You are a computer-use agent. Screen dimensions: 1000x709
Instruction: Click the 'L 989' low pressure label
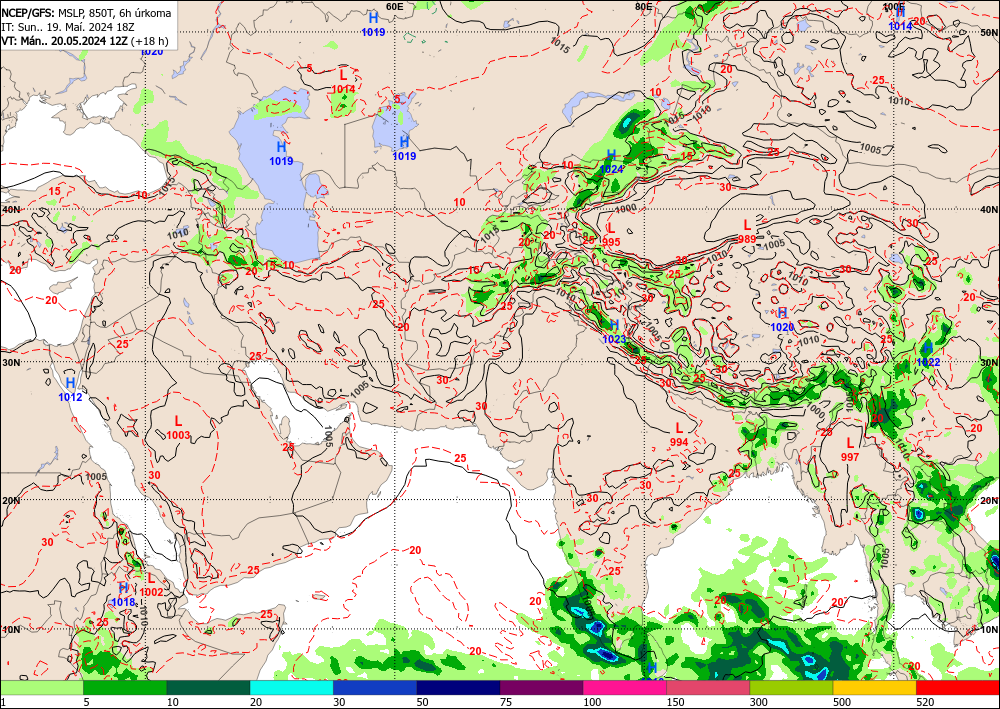click(x=746, y=231)
